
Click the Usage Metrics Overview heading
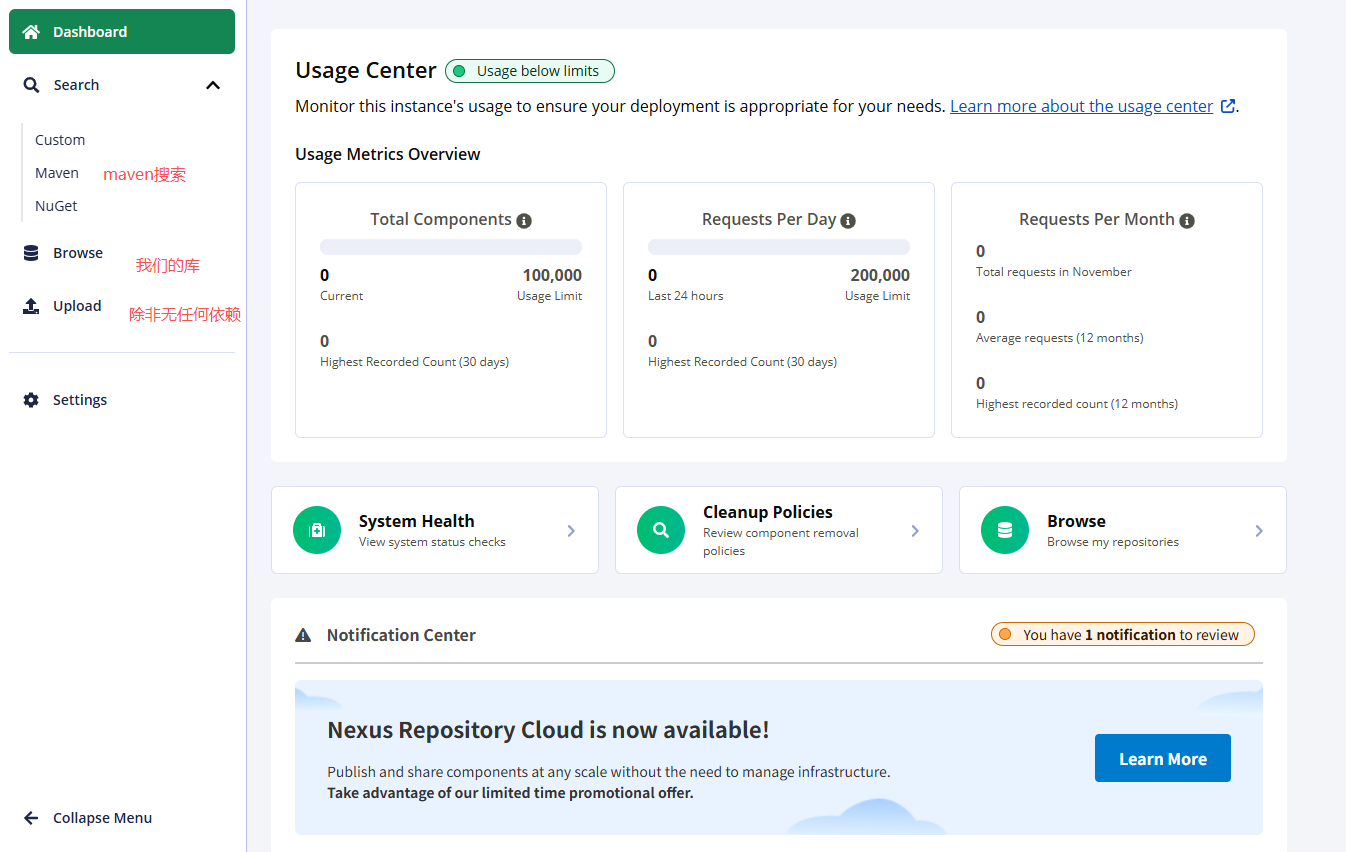point(388,154)
